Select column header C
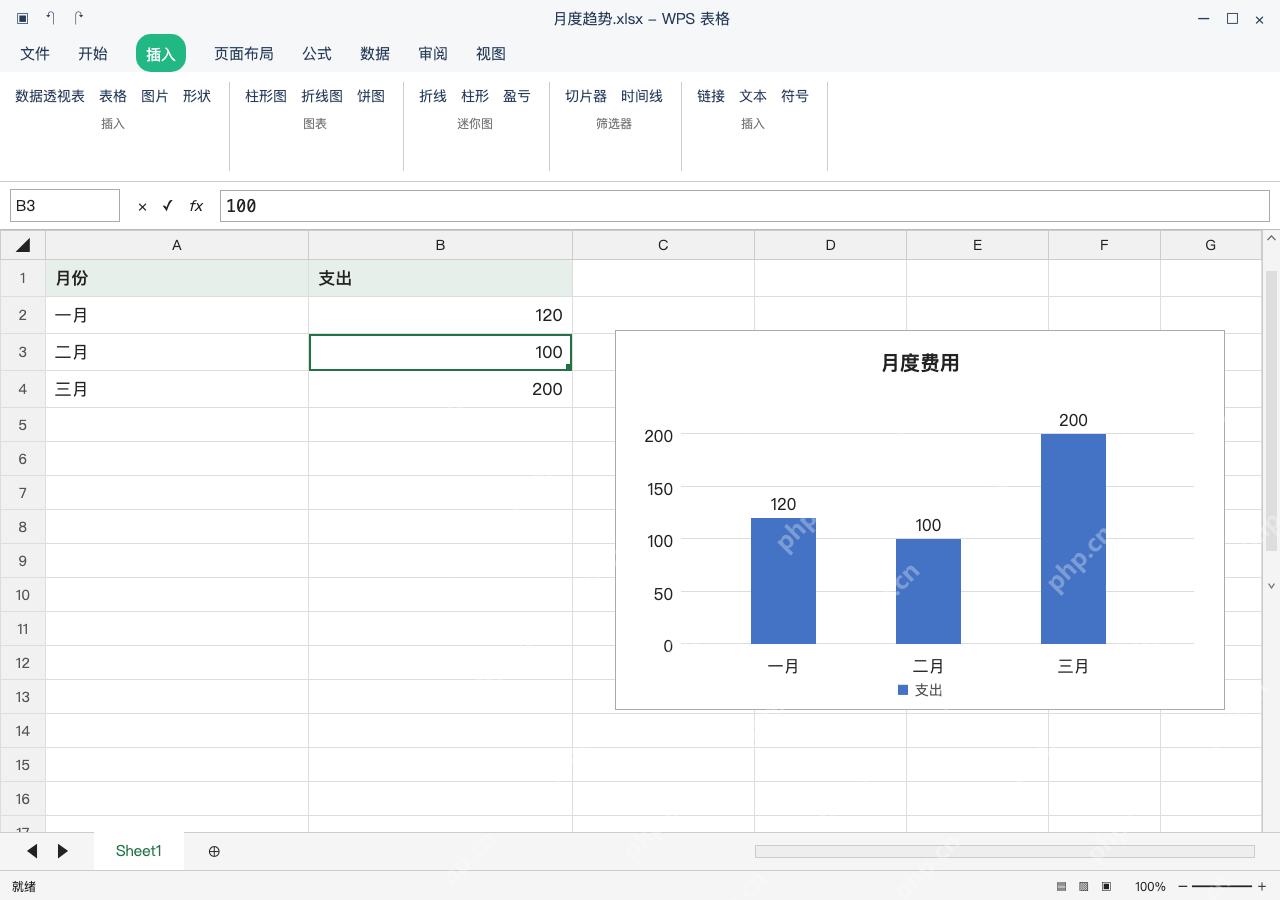Viewport: 1280px width, 900px height. pyautogui.click(x=663, y=245)
